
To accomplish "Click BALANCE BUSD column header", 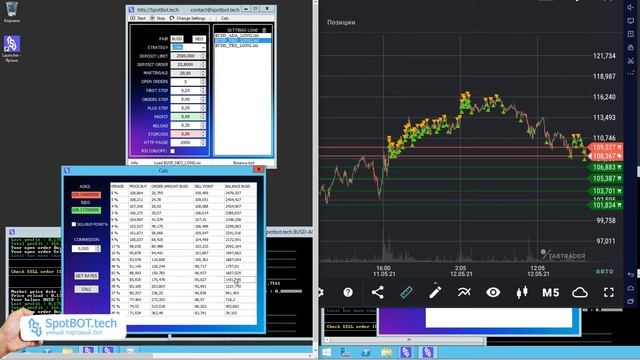I will [238, 187].
